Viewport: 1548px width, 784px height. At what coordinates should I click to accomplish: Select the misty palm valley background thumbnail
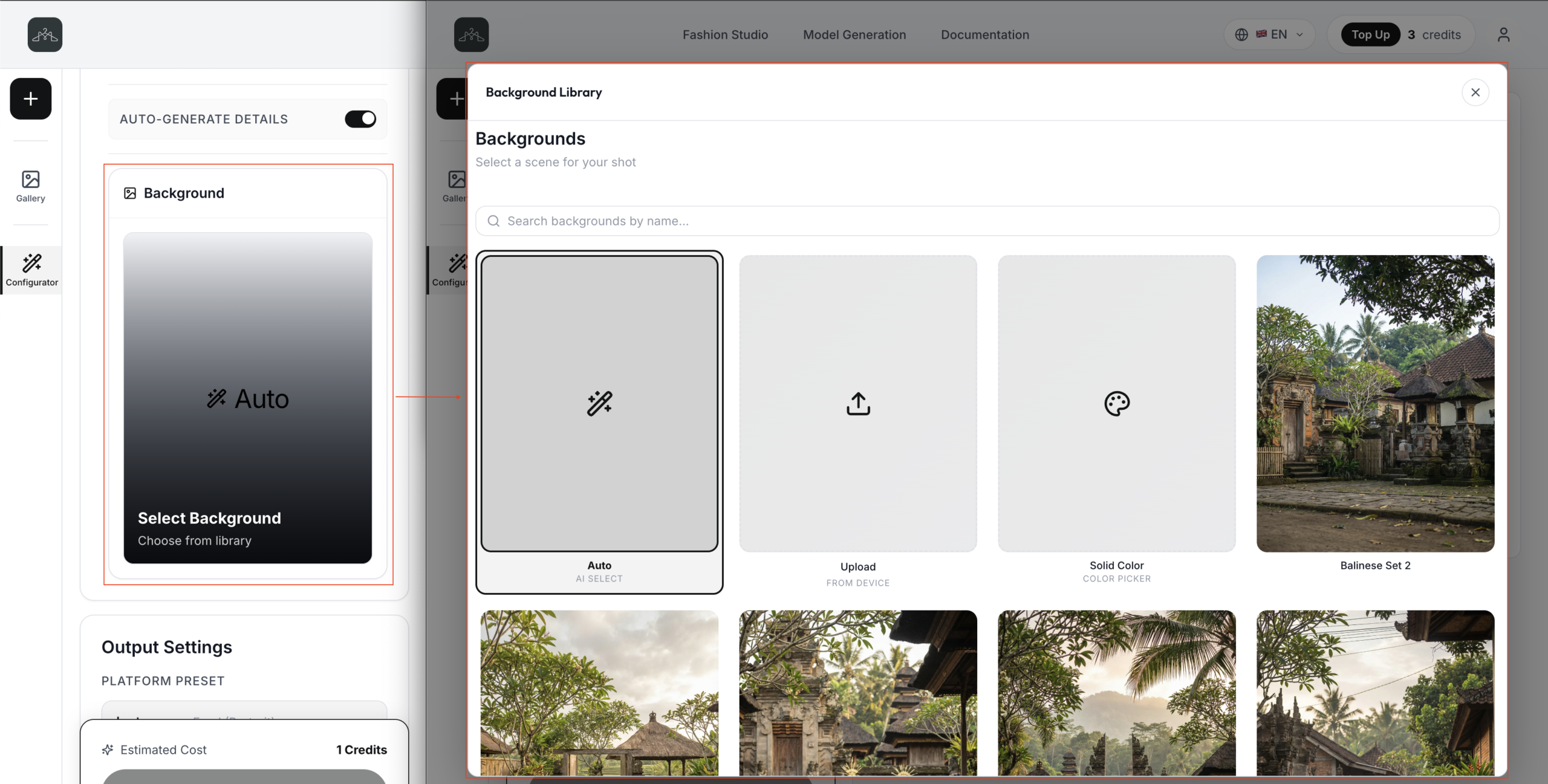(1117, 693)
